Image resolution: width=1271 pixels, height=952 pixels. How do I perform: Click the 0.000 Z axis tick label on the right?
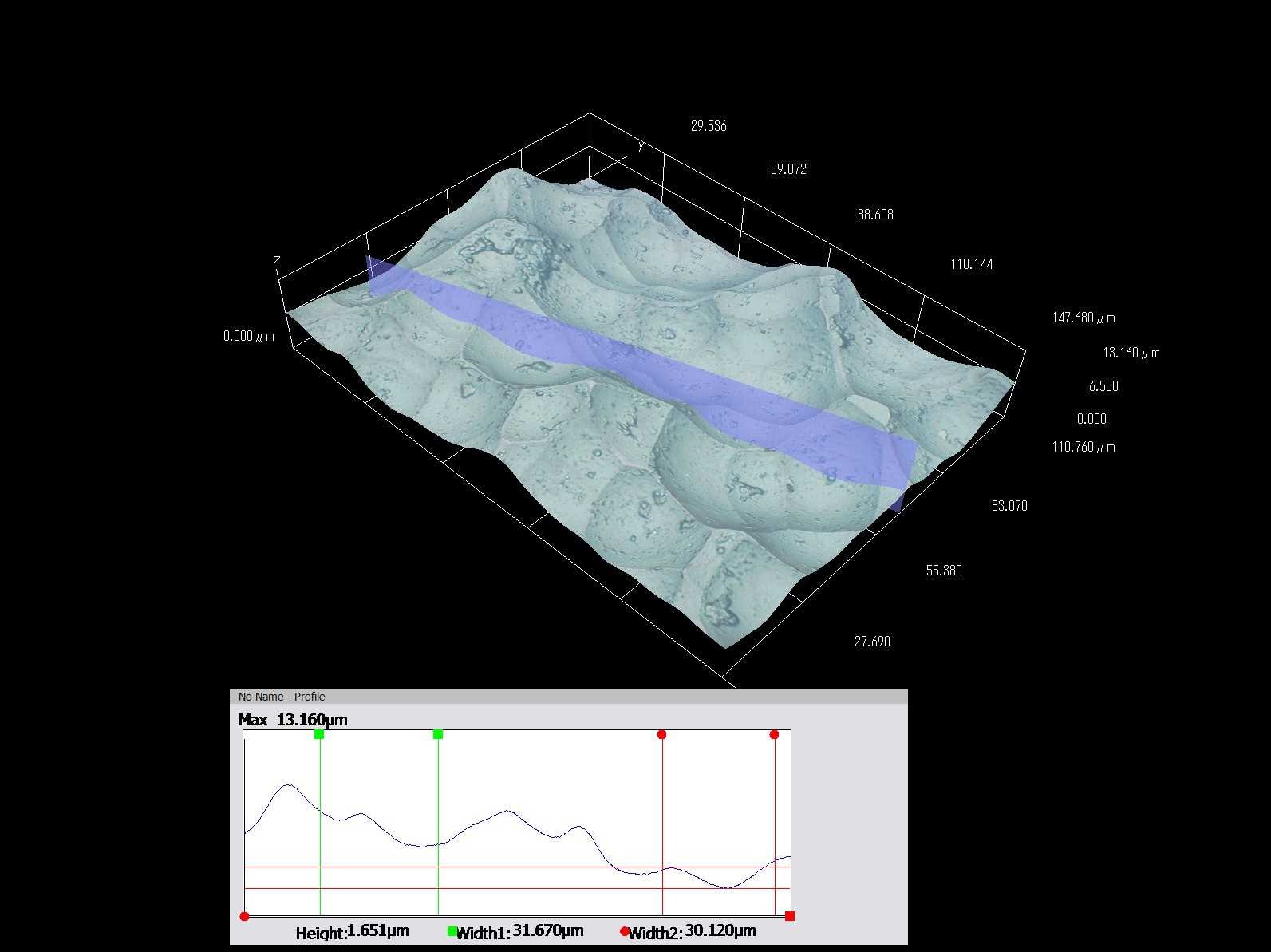pyautogui.click(x=1091, y=419)
